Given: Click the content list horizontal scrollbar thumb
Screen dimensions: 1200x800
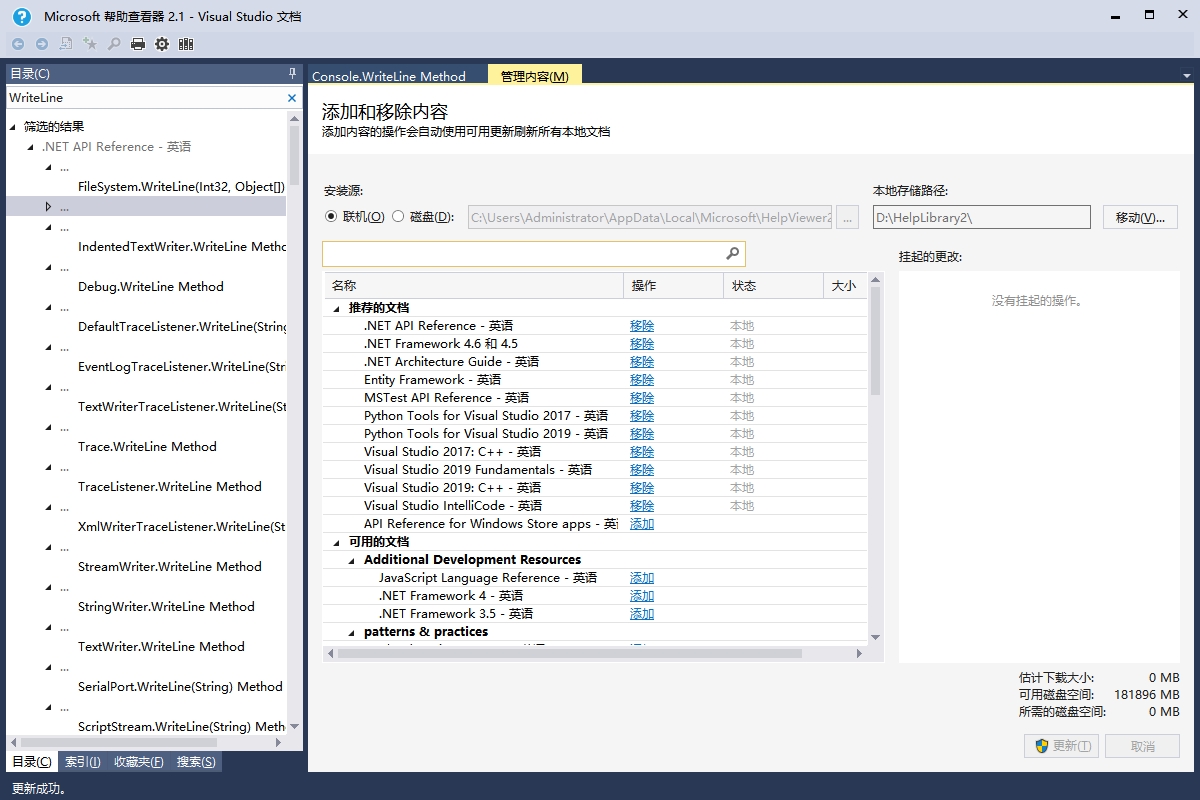Looking at the screenshot, I should coord(570,653).
